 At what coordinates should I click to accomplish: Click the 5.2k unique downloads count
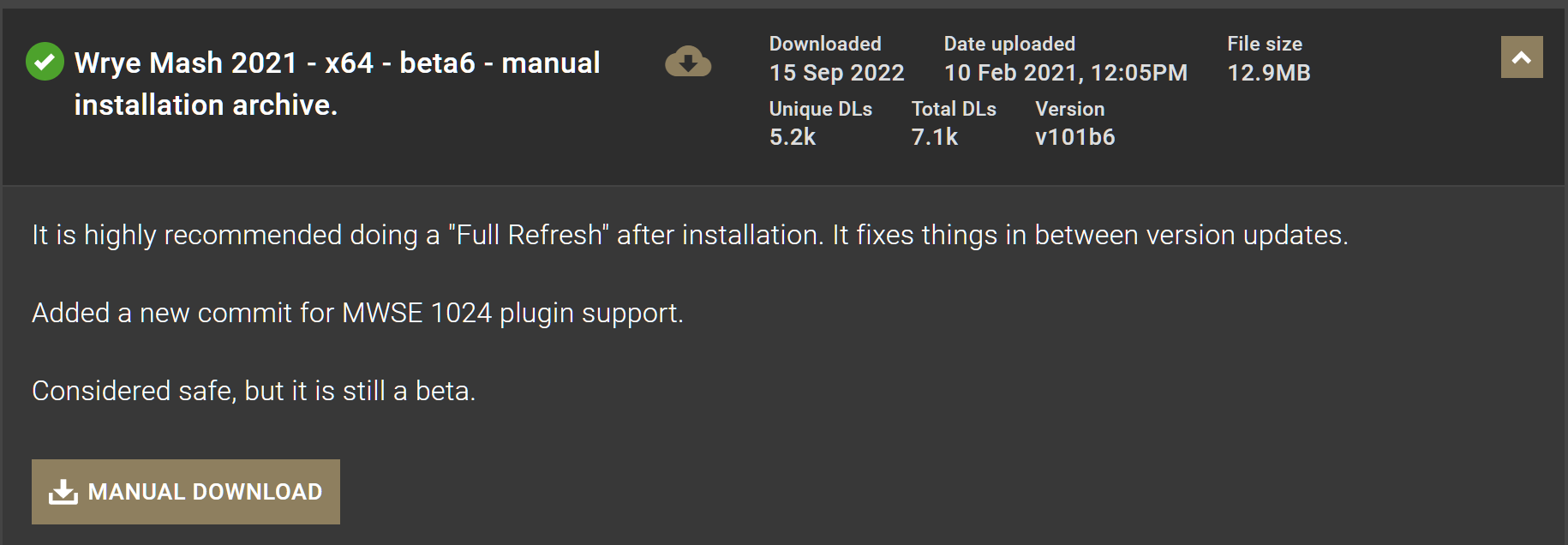pyautogui.click(x=793, y=137)
